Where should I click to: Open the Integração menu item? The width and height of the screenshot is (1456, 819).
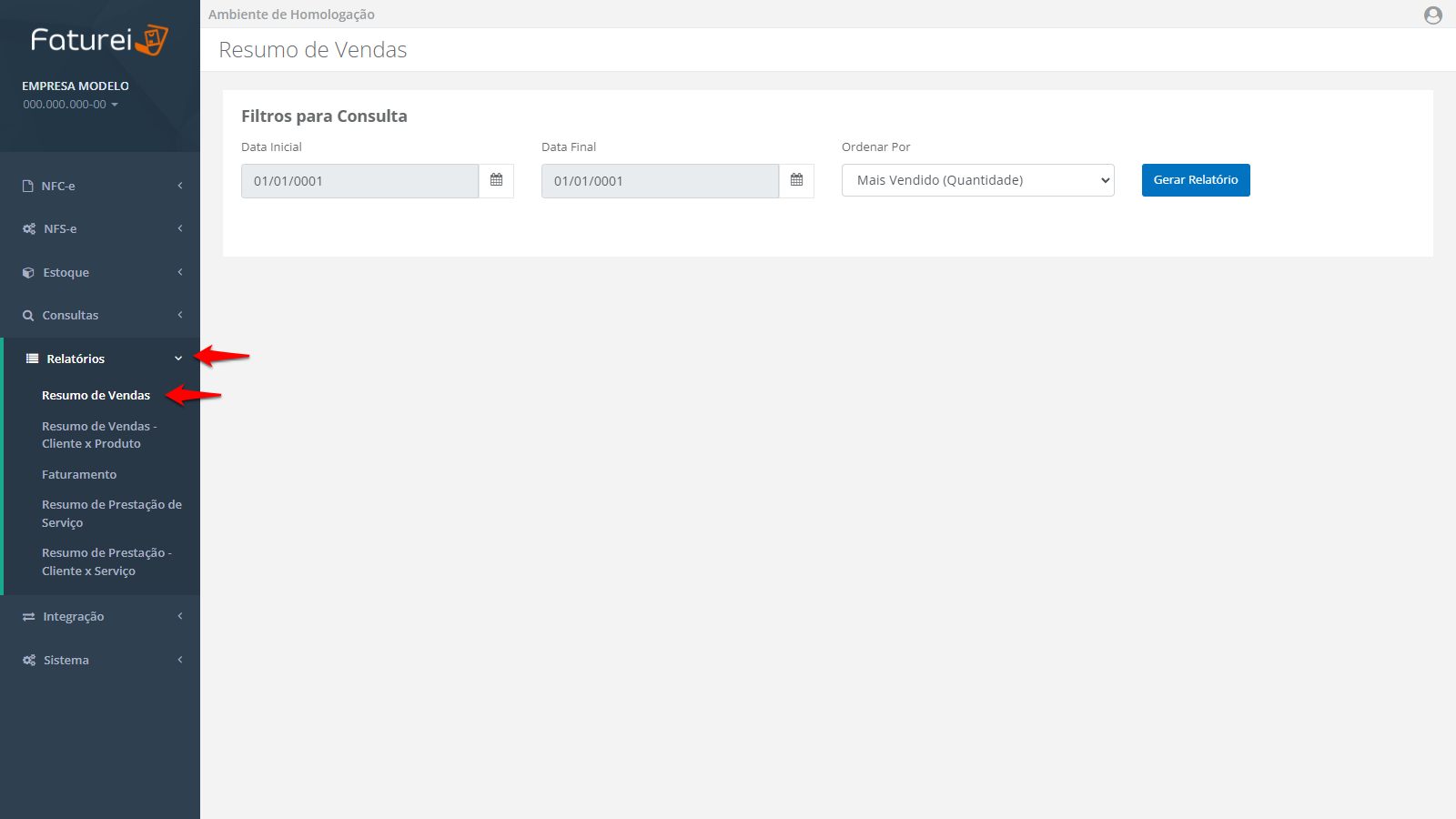pyautogui.click(x=100, y=616)
